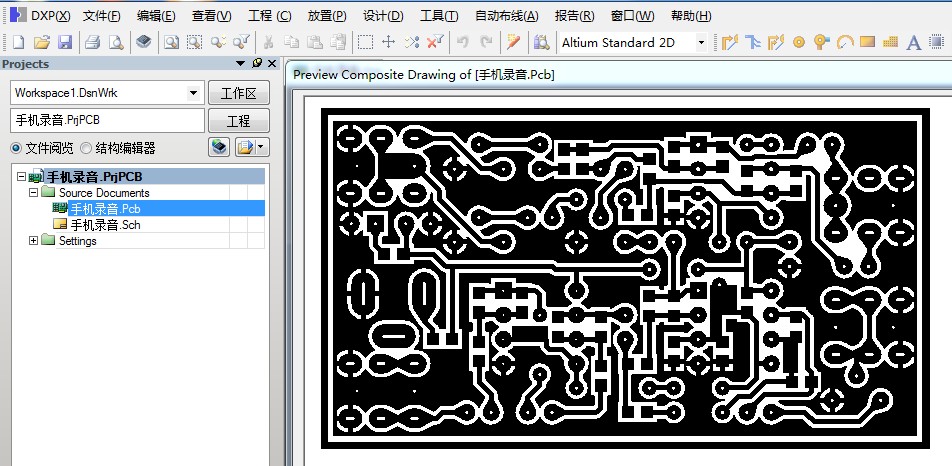This screenshot has height=466, width=952.
Task: Collapse the 手机录音.PrjPCB project node
Action: tap(21, 177)
